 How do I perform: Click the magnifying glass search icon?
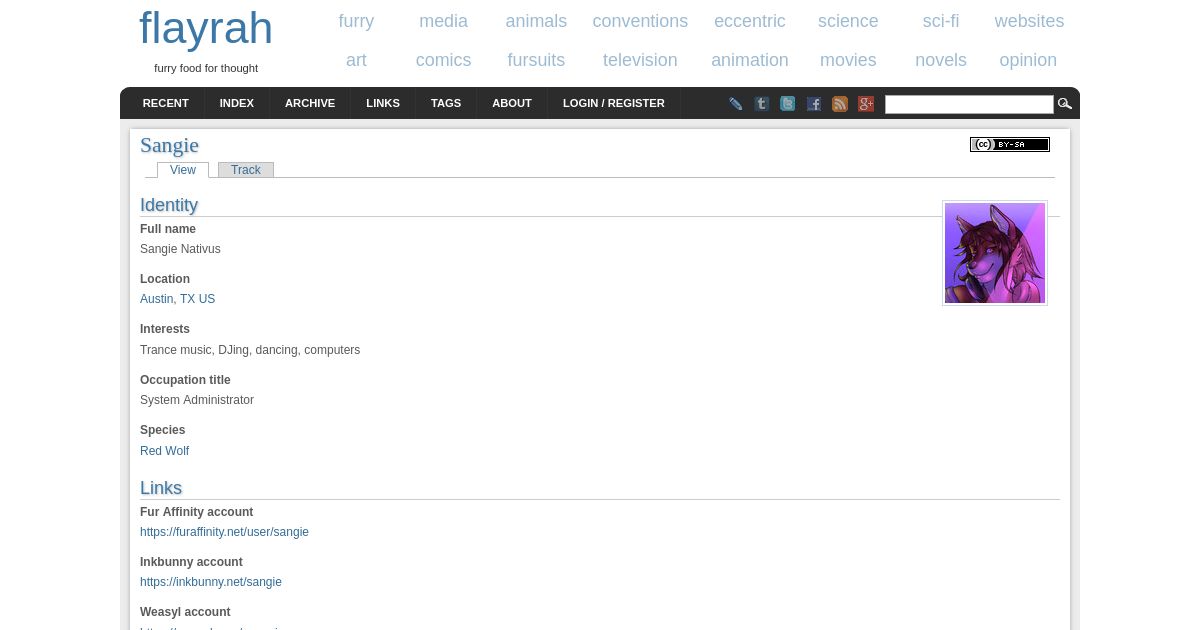[1065, 104]
